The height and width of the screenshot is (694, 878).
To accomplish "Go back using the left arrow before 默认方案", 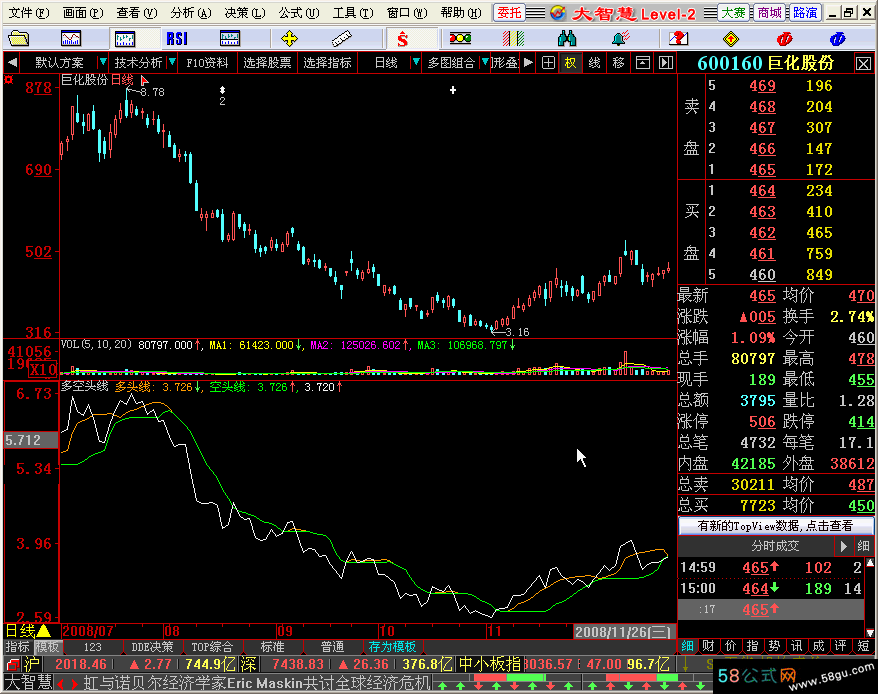I will coord(12,62).
